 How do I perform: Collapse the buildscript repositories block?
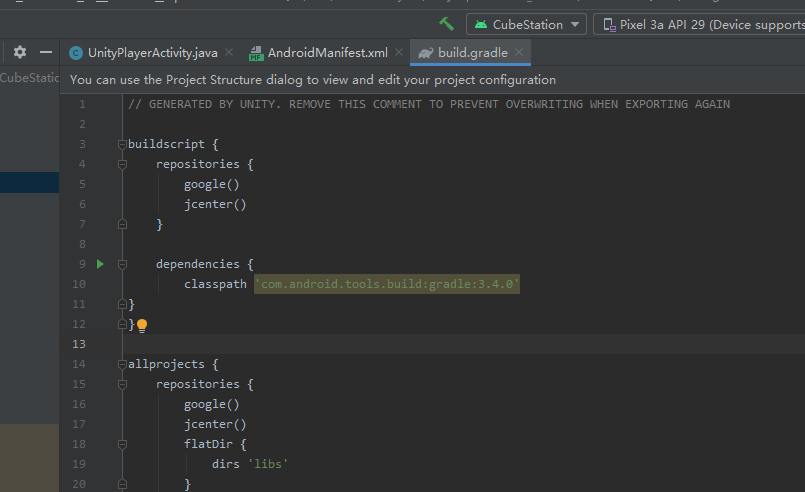pos(122,164)
